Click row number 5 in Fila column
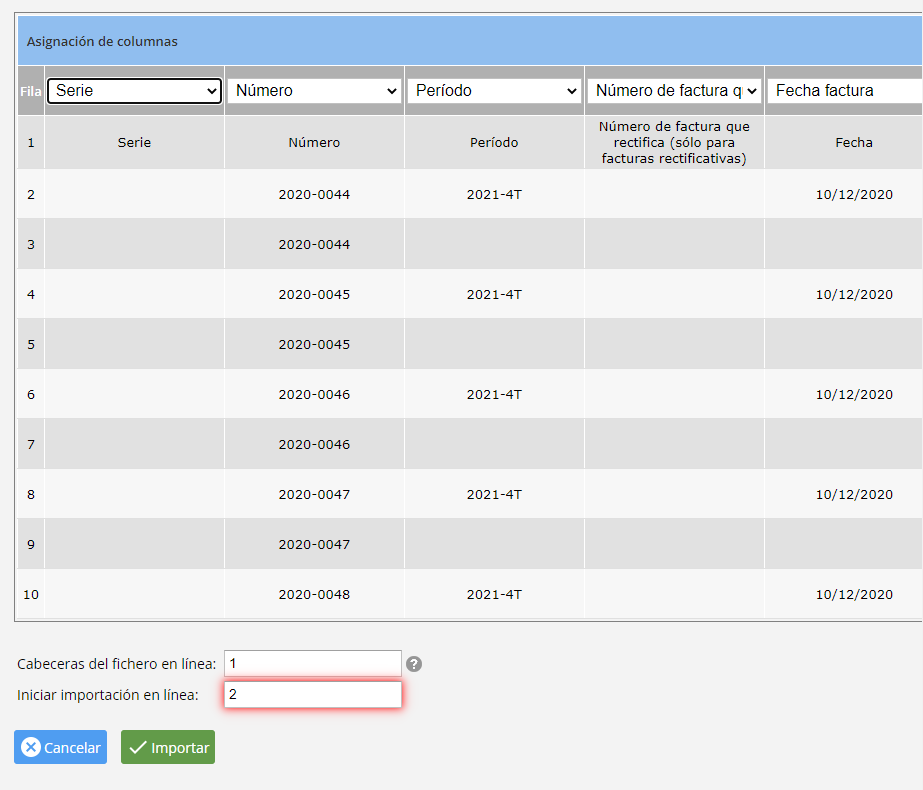923x790 pixels. (x=31, y=344)
